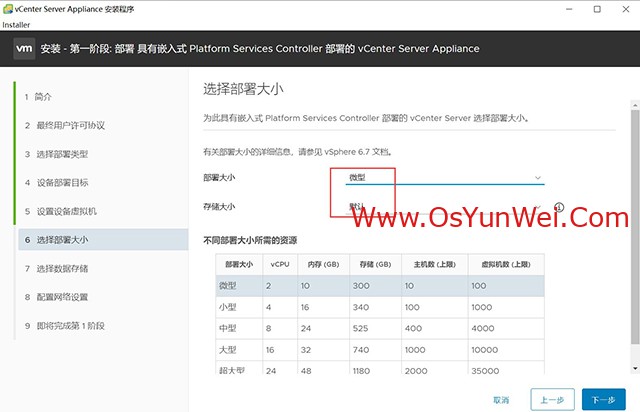Go to step 7 选择数据存储
This screenshot has width=640, height=412.
click(56, 268)
